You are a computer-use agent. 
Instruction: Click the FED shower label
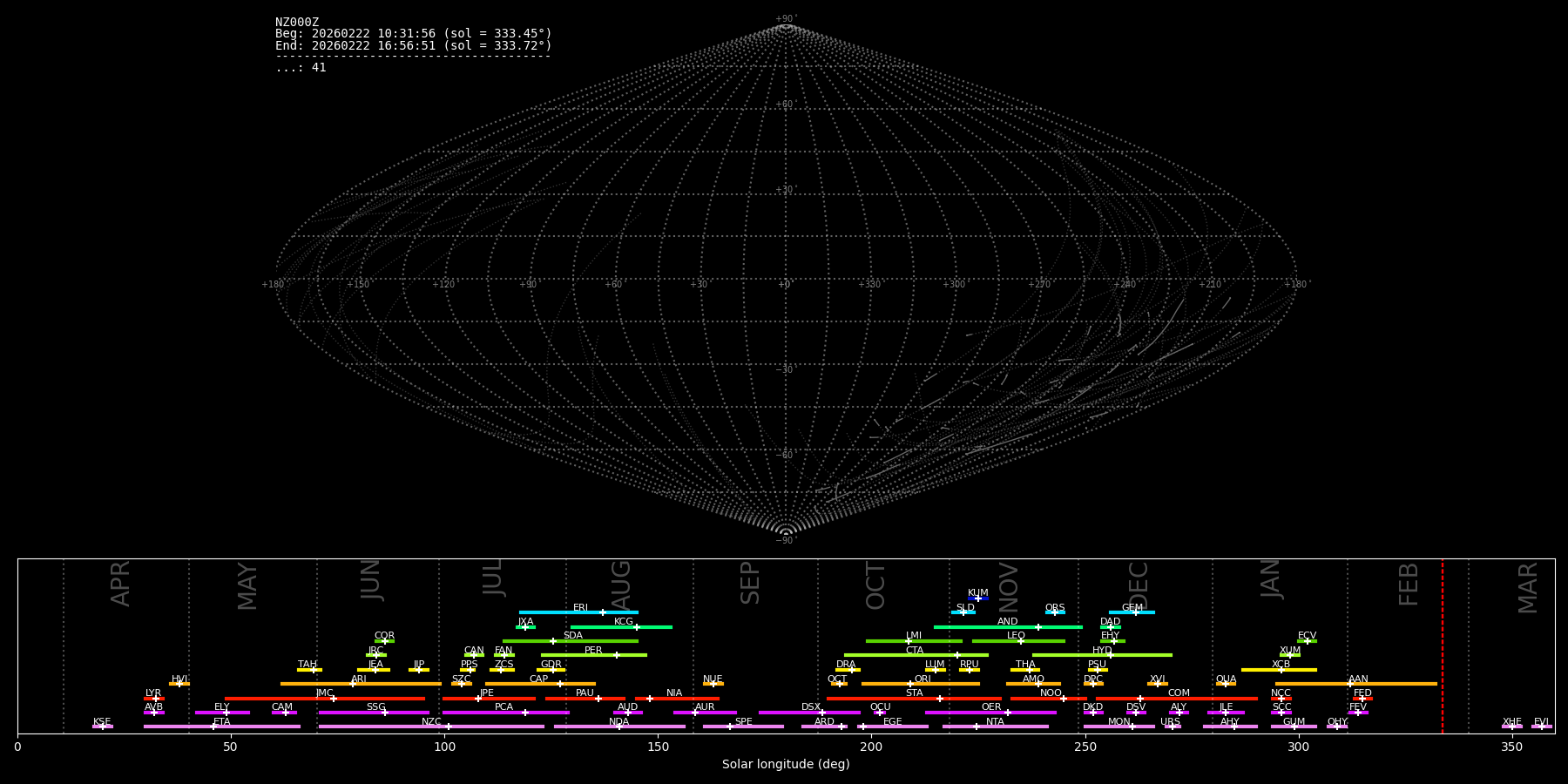[x=1362, y=693]
